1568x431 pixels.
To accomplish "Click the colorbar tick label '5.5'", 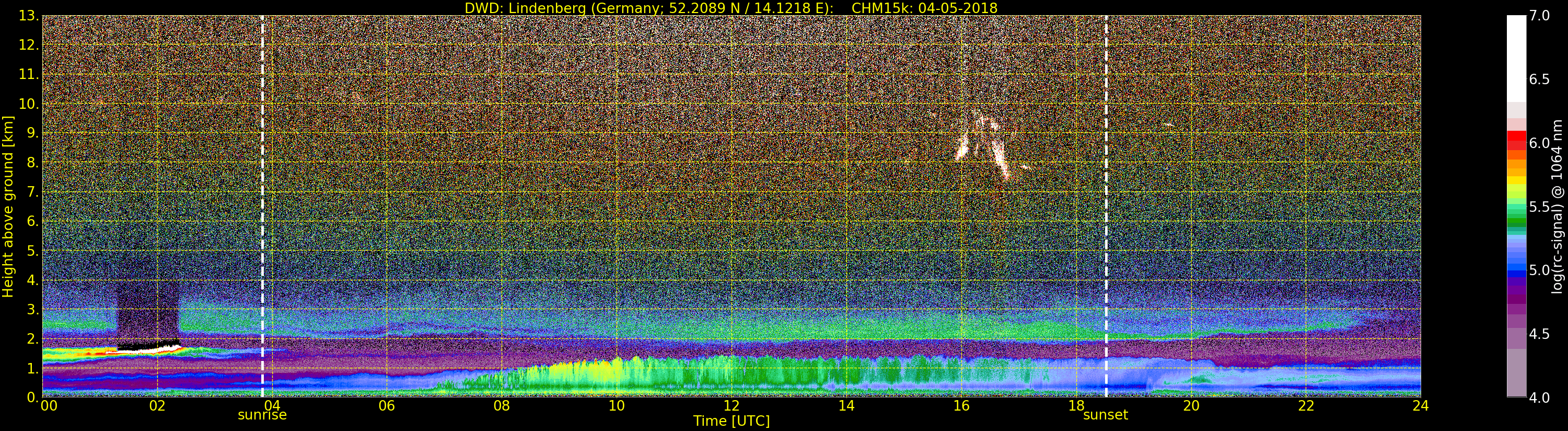I will point(1539,207).
